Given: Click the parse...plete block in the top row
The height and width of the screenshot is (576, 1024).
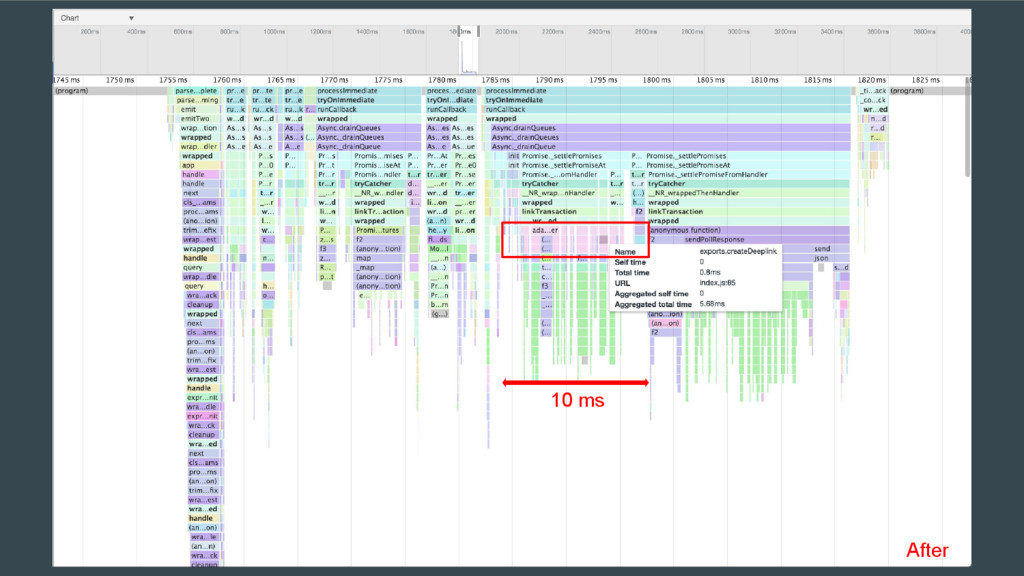Looking at the screenshot, I should (198, 91).
